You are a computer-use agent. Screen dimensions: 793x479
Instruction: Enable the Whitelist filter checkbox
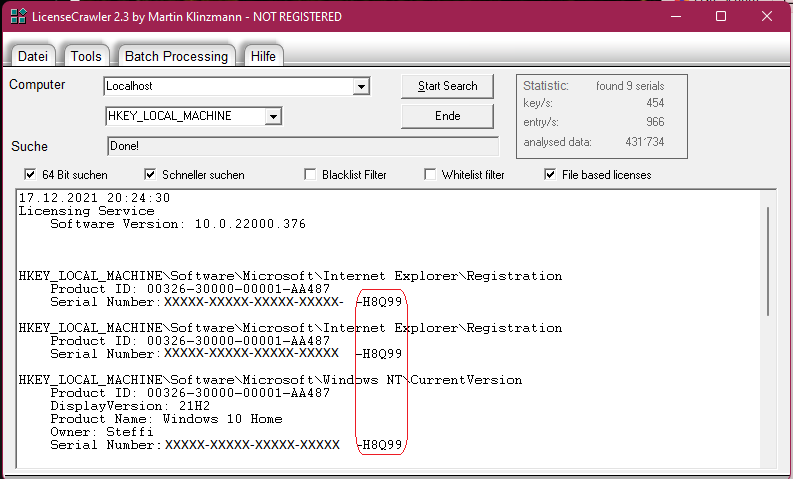(x=430, y=175)
